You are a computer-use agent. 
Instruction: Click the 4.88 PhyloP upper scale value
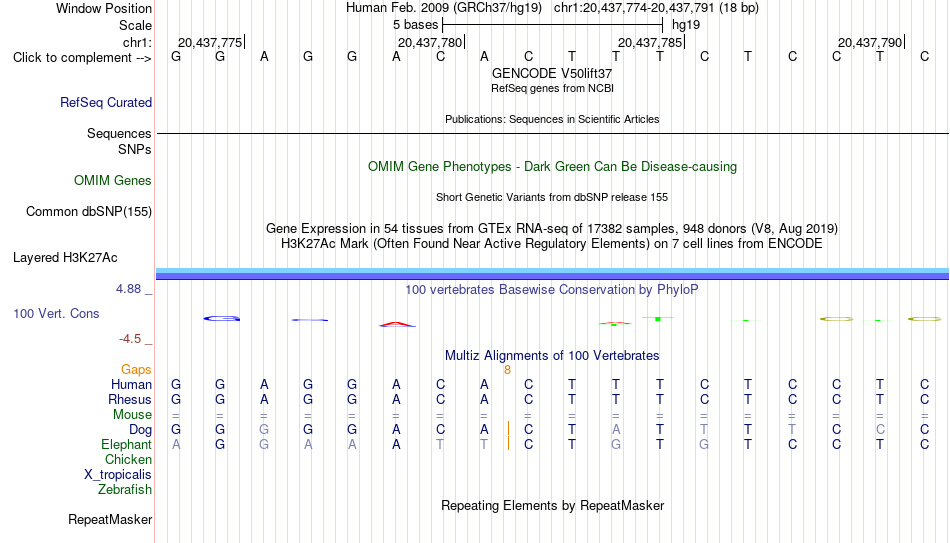click(128, 289)
